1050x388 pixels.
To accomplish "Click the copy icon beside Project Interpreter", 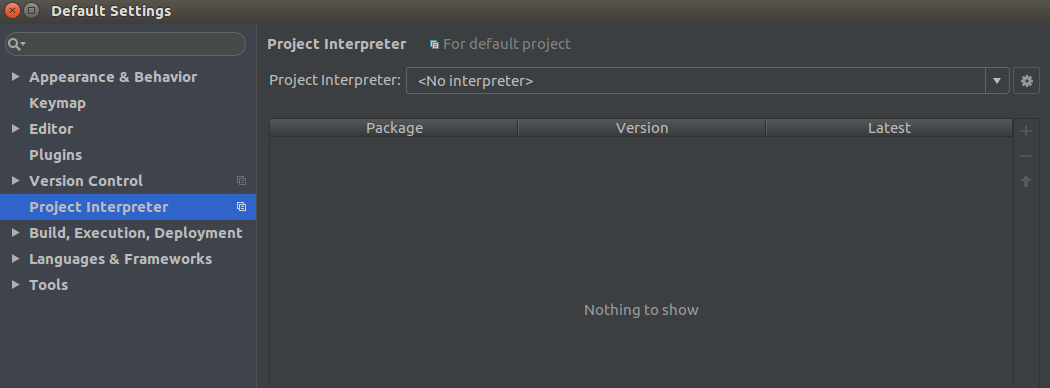I will [x=242, y=207].
